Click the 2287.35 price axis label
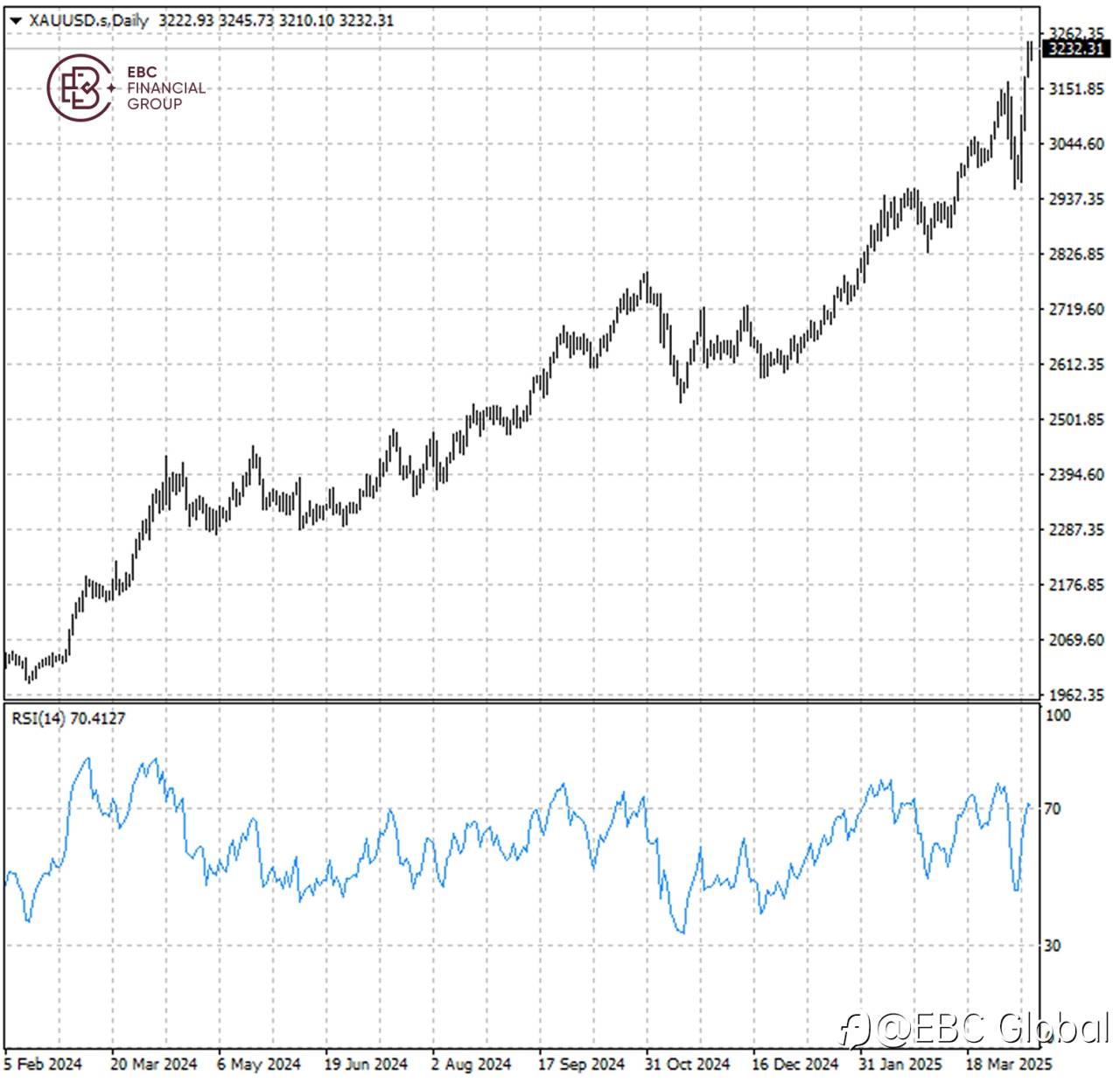Screen dimensions: 1120x1083 (1076, 529)
